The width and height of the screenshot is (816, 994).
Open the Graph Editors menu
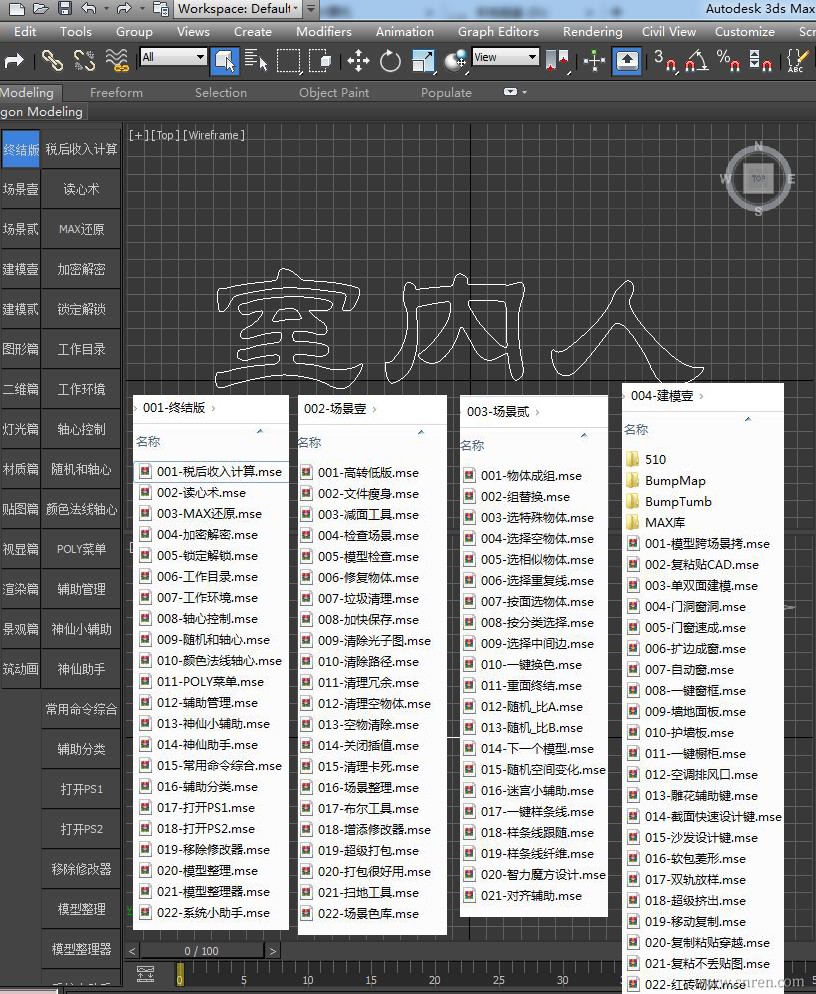tap(498, 32)
